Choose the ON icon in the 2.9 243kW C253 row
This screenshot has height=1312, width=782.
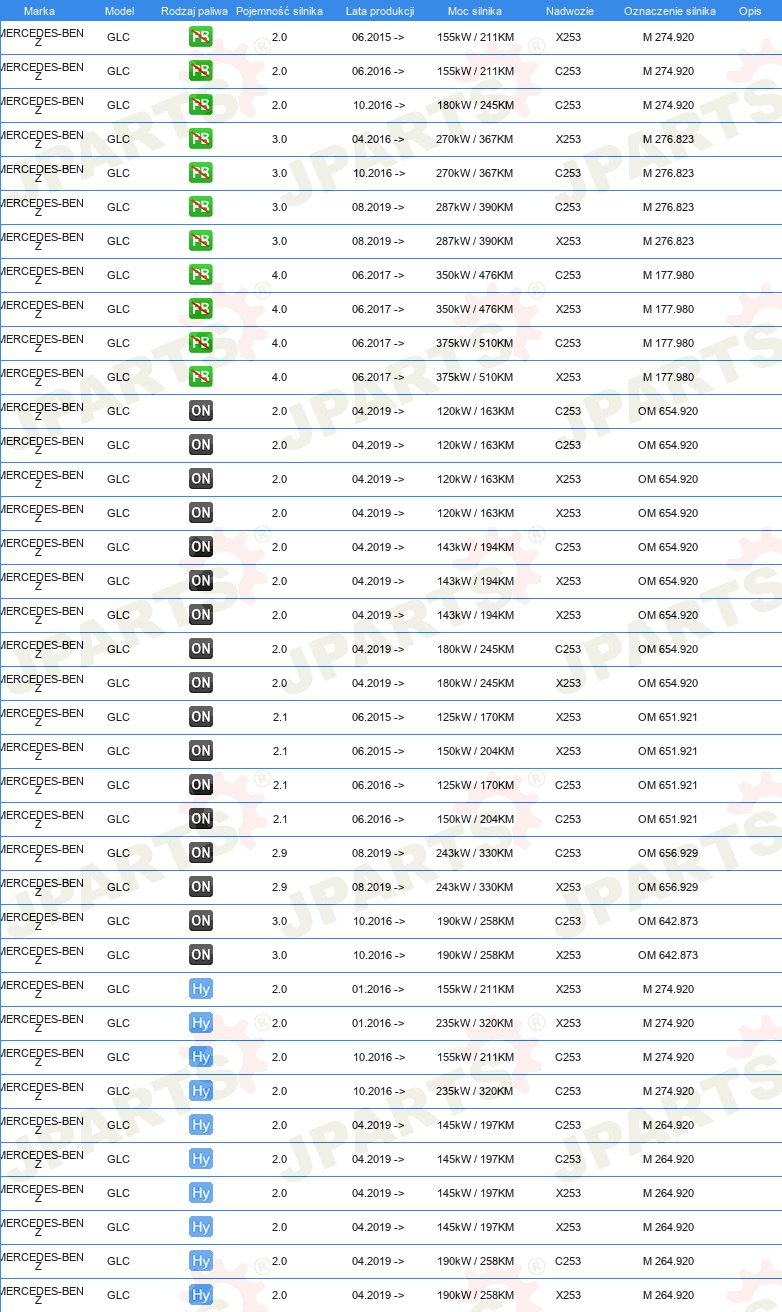[x=201, y=854]
